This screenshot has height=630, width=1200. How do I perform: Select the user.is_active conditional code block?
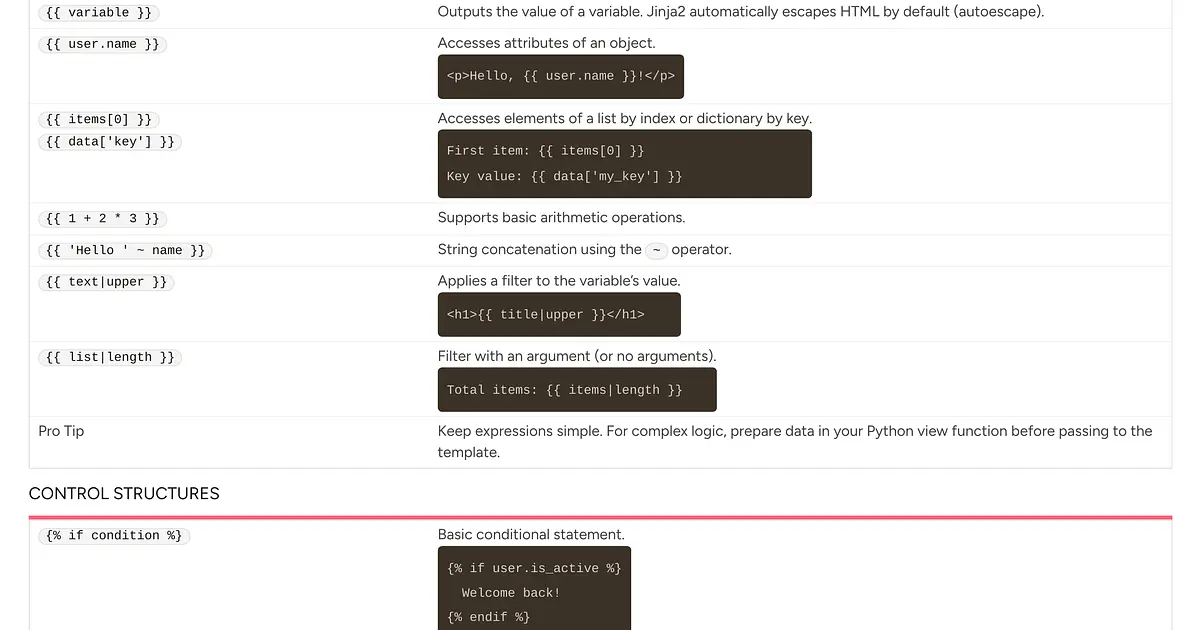tap(534, 590)
